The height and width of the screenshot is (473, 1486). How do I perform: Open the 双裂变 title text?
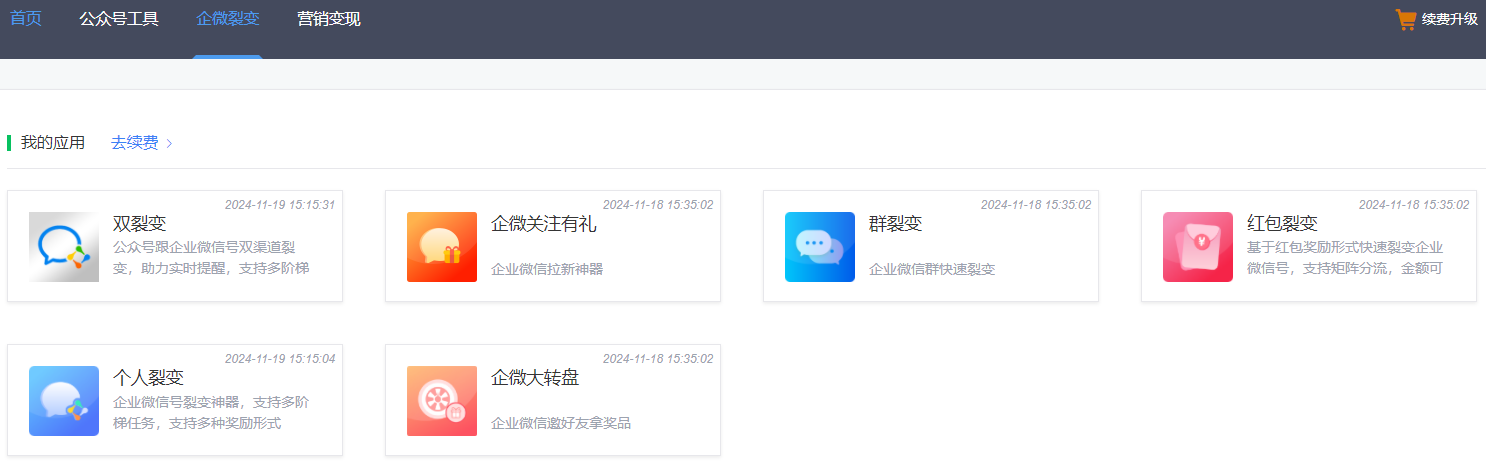[x=139, y=224]
